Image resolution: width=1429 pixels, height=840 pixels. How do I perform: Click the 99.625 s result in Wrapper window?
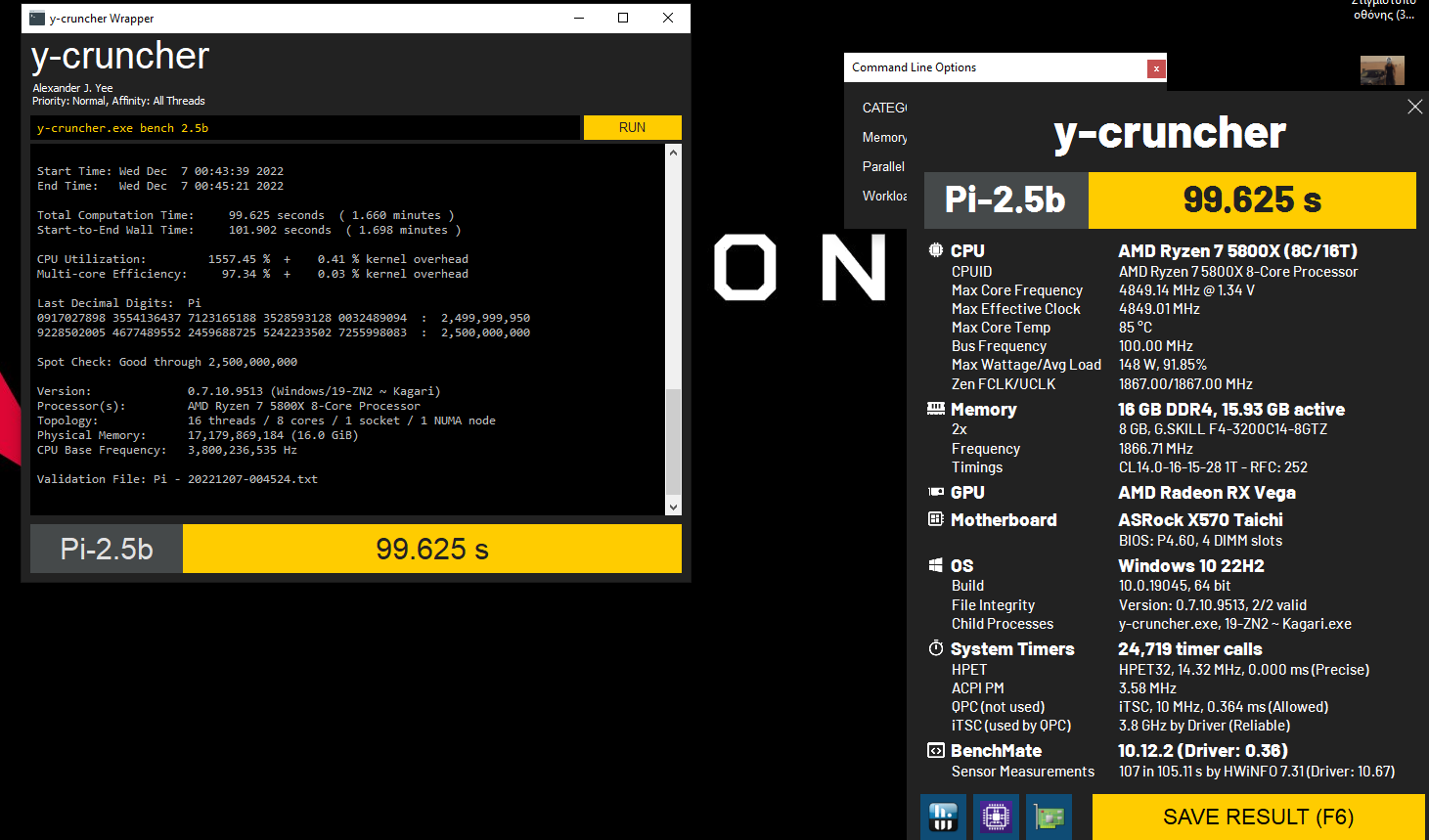click(432, 549)
